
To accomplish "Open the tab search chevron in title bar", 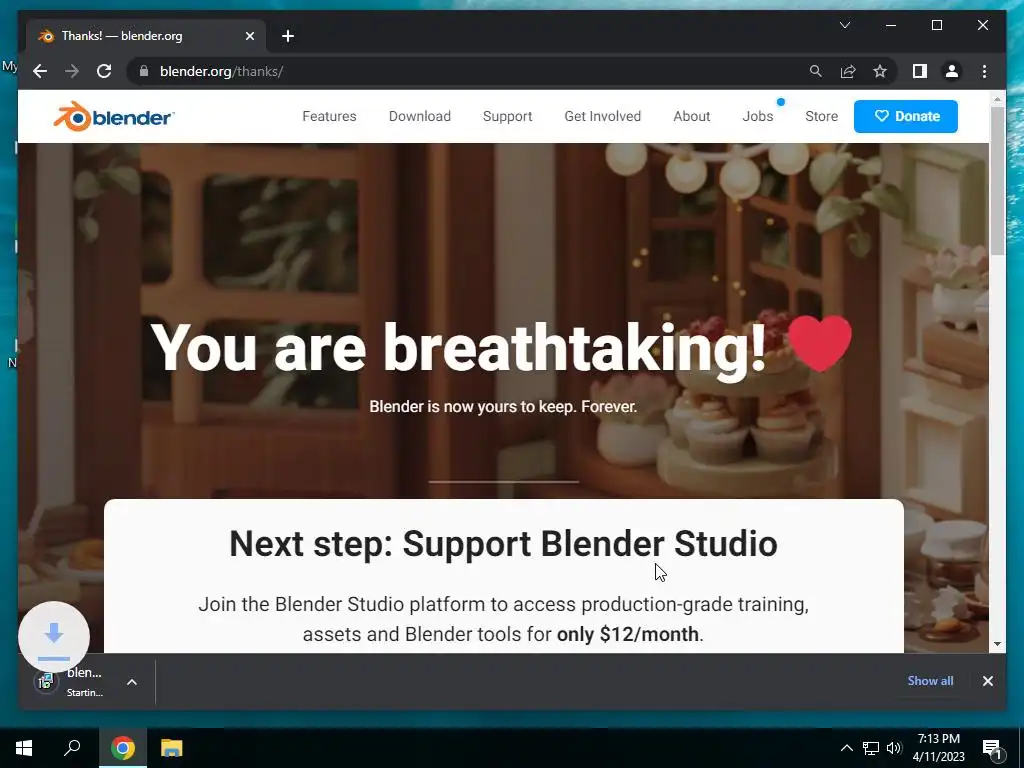I will 844,25.
